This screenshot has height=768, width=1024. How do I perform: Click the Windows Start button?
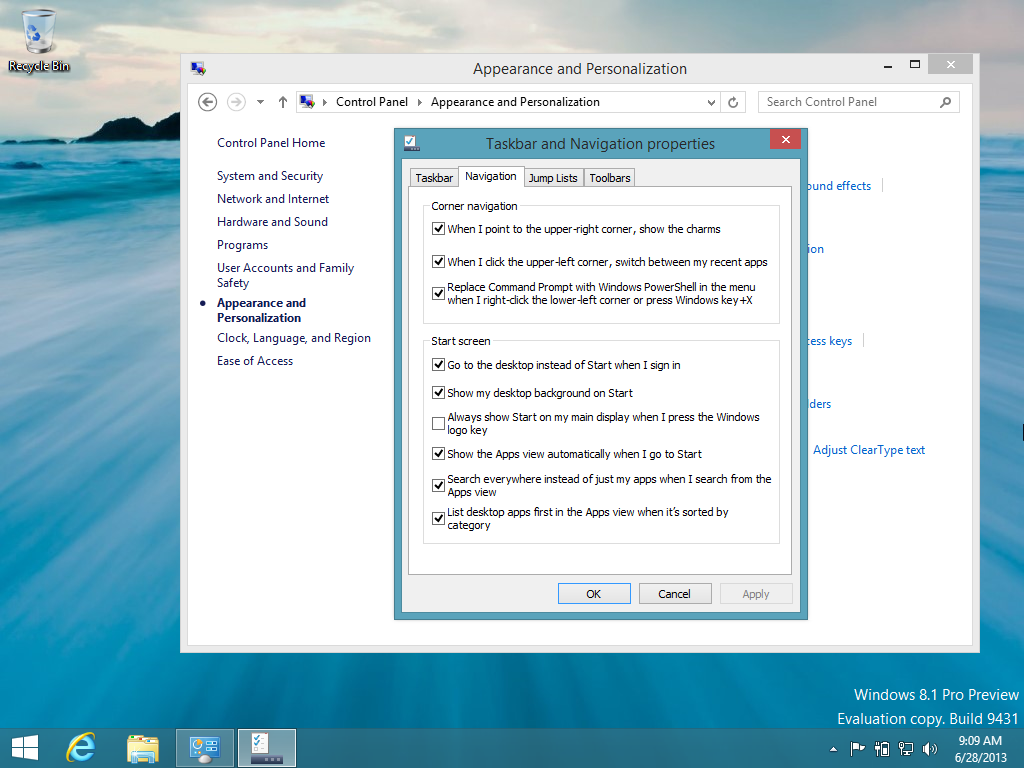coord(24,747)
